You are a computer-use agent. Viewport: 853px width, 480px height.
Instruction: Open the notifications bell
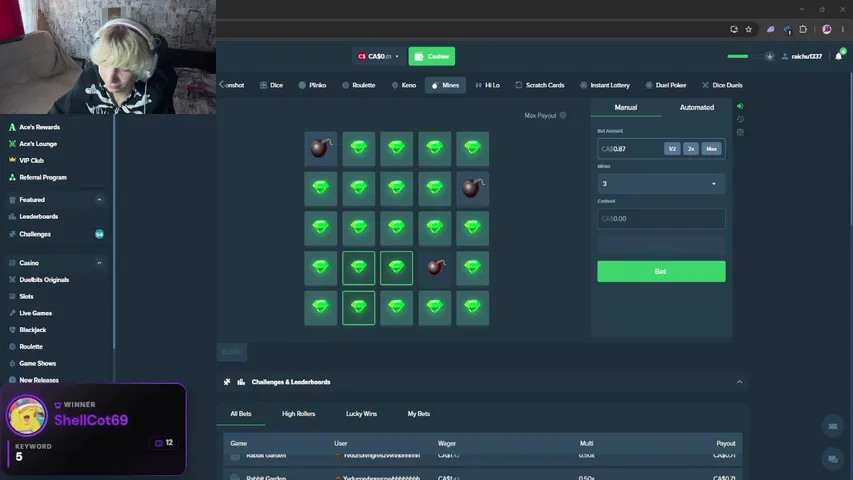[838, 56]
